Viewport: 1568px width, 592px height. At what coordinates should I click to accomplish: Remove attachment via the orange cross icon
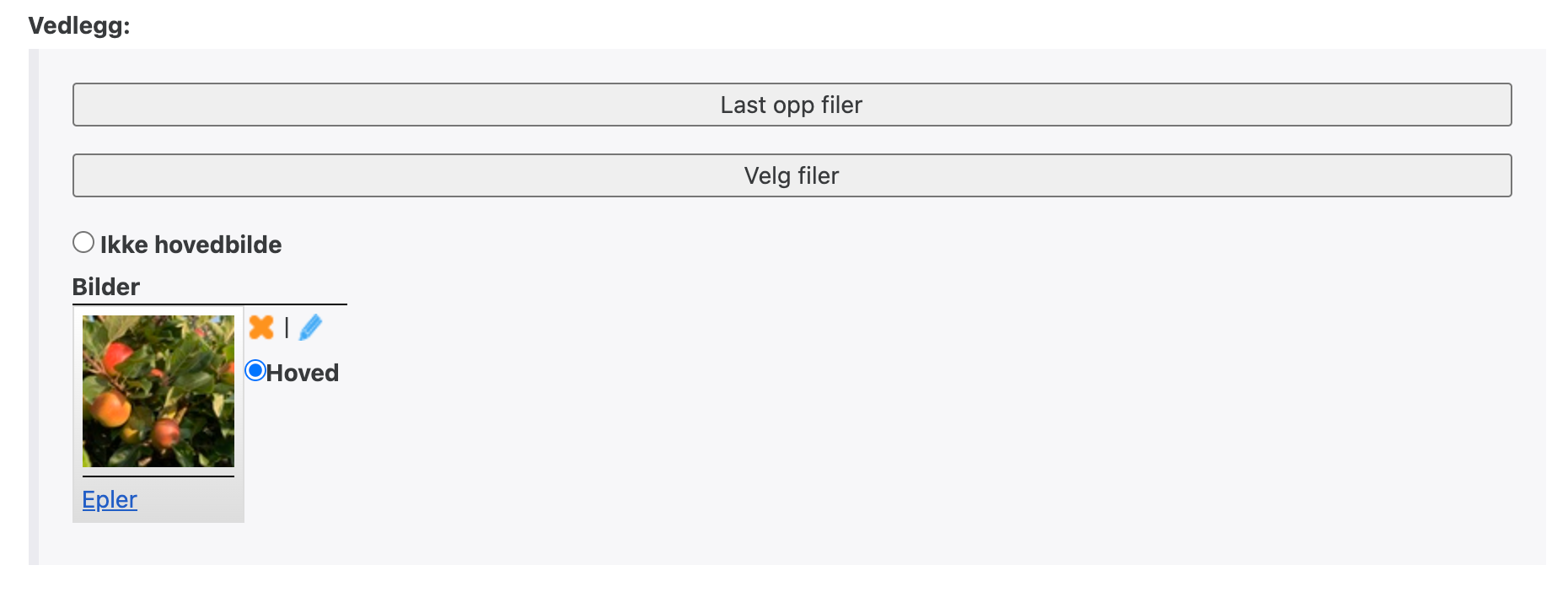click(261, 327)
